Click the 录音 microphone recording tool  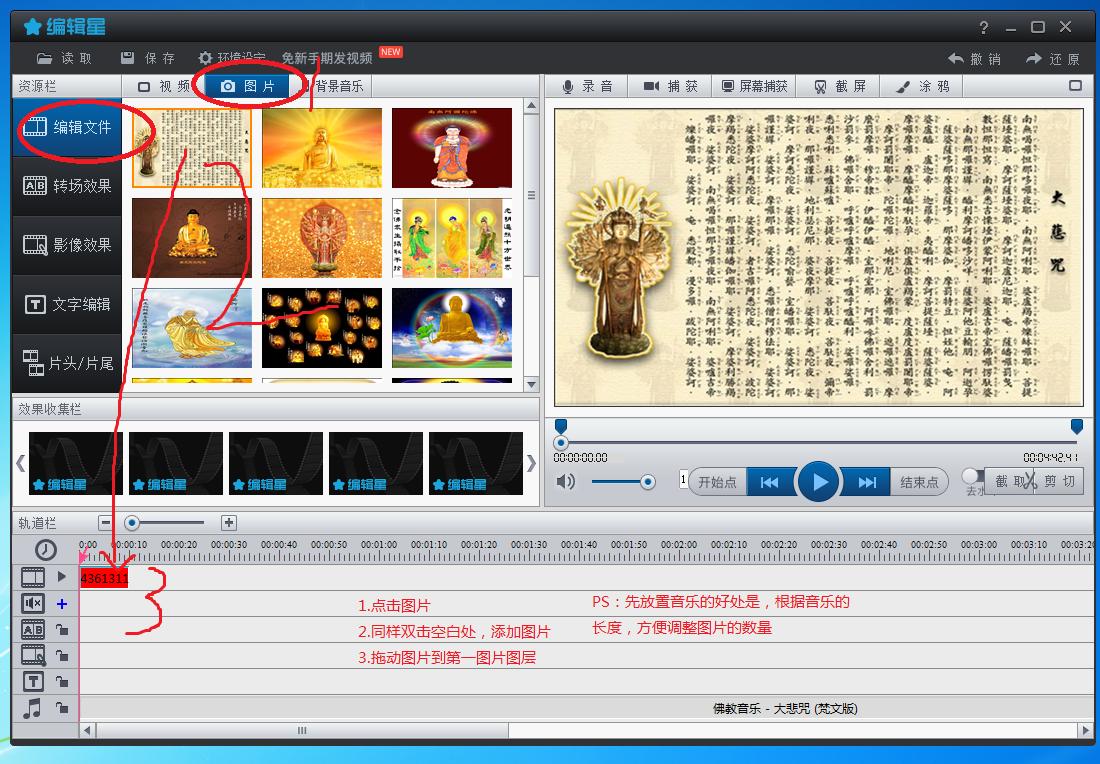point(587,87)
